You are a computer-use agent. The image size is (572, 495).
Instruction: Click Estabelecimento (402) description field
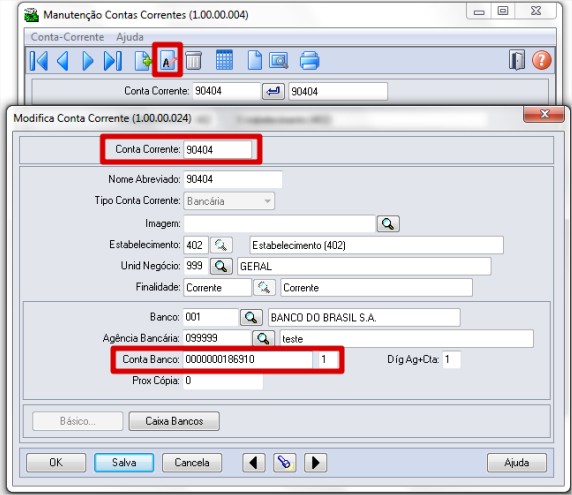click(376, 245)
